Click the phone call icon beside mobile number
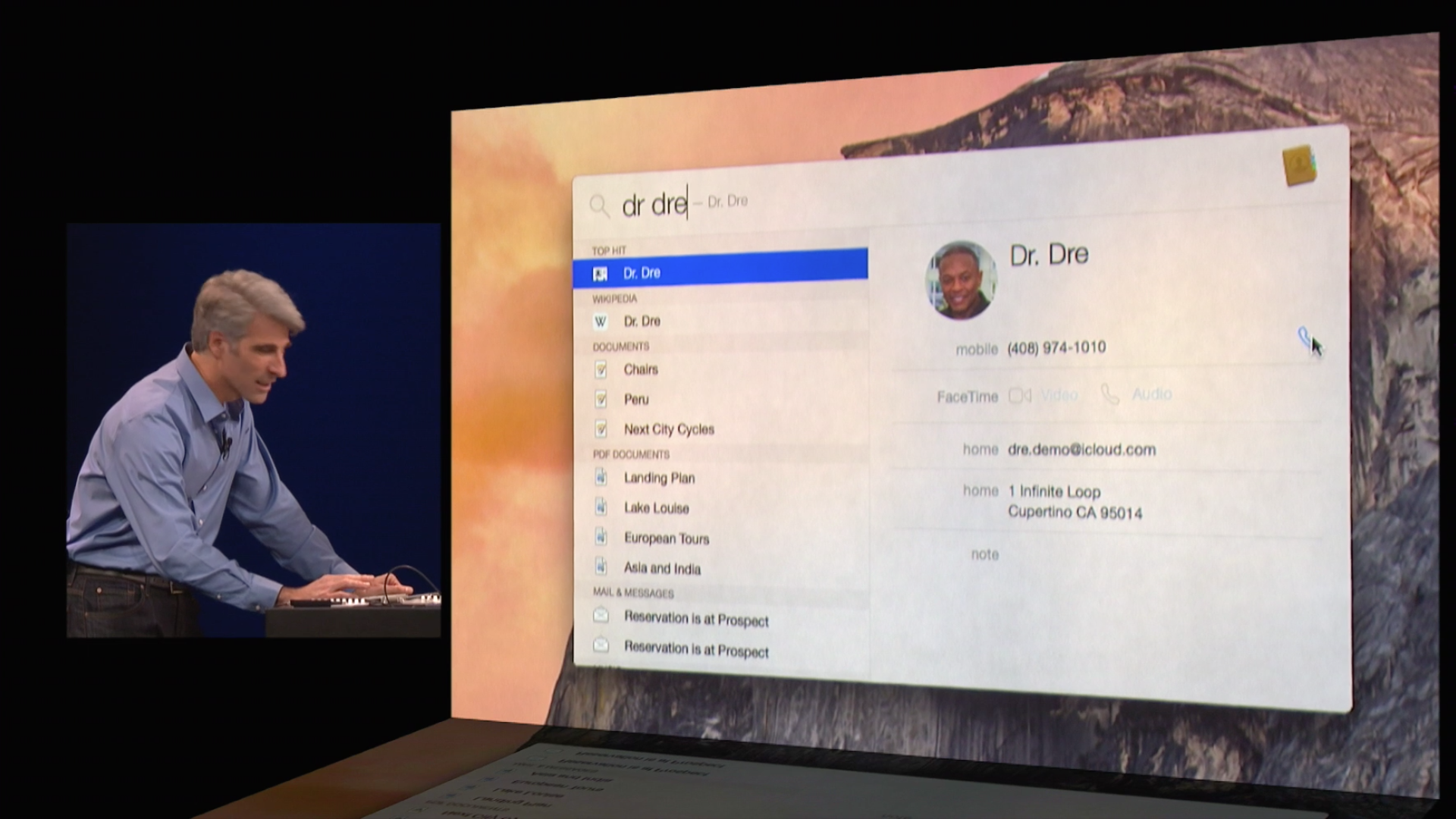The width and height of the screenshot is (1456, 819). pos(1304,336)
